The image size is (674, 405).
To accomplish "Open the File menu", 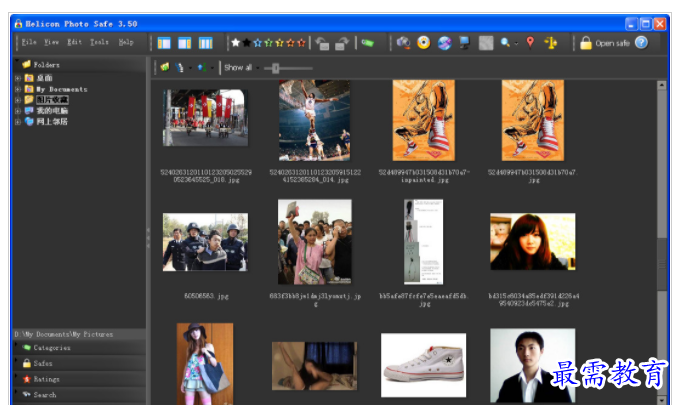I will 29,43.
